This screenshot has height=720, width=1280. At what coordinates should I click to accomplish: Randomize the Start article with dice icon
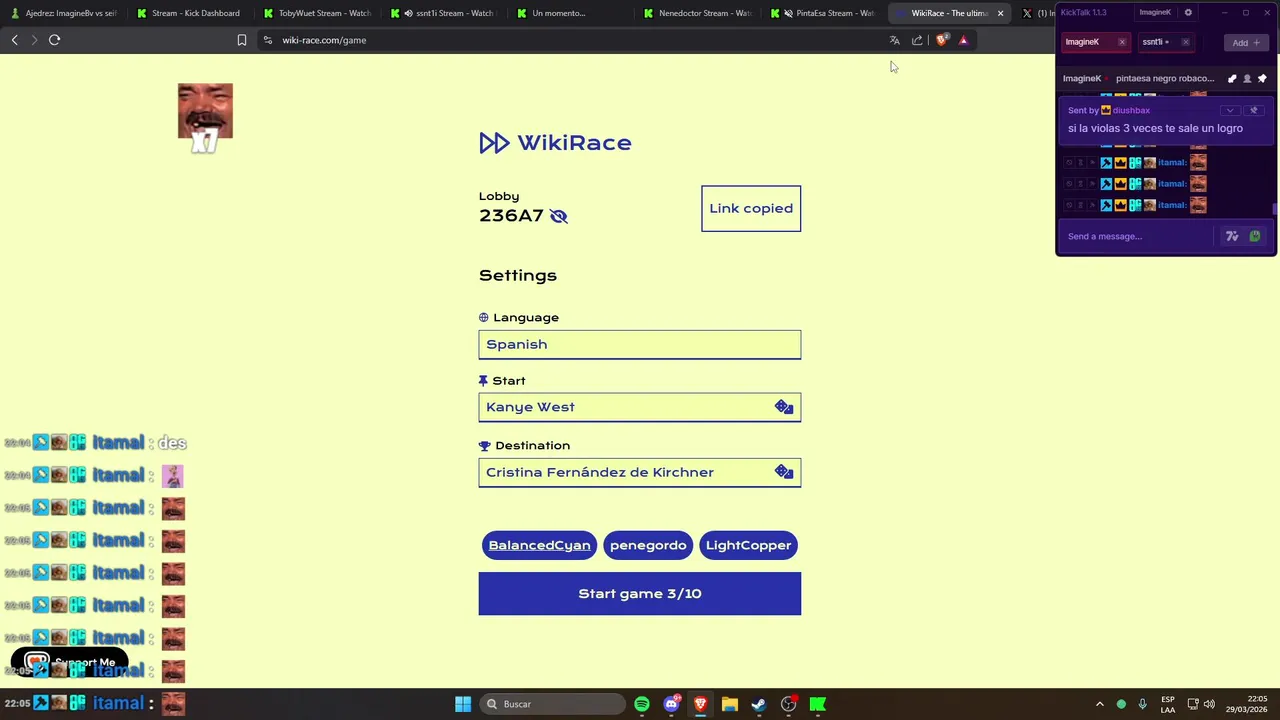pyautogui.click(x=784, y=407)
